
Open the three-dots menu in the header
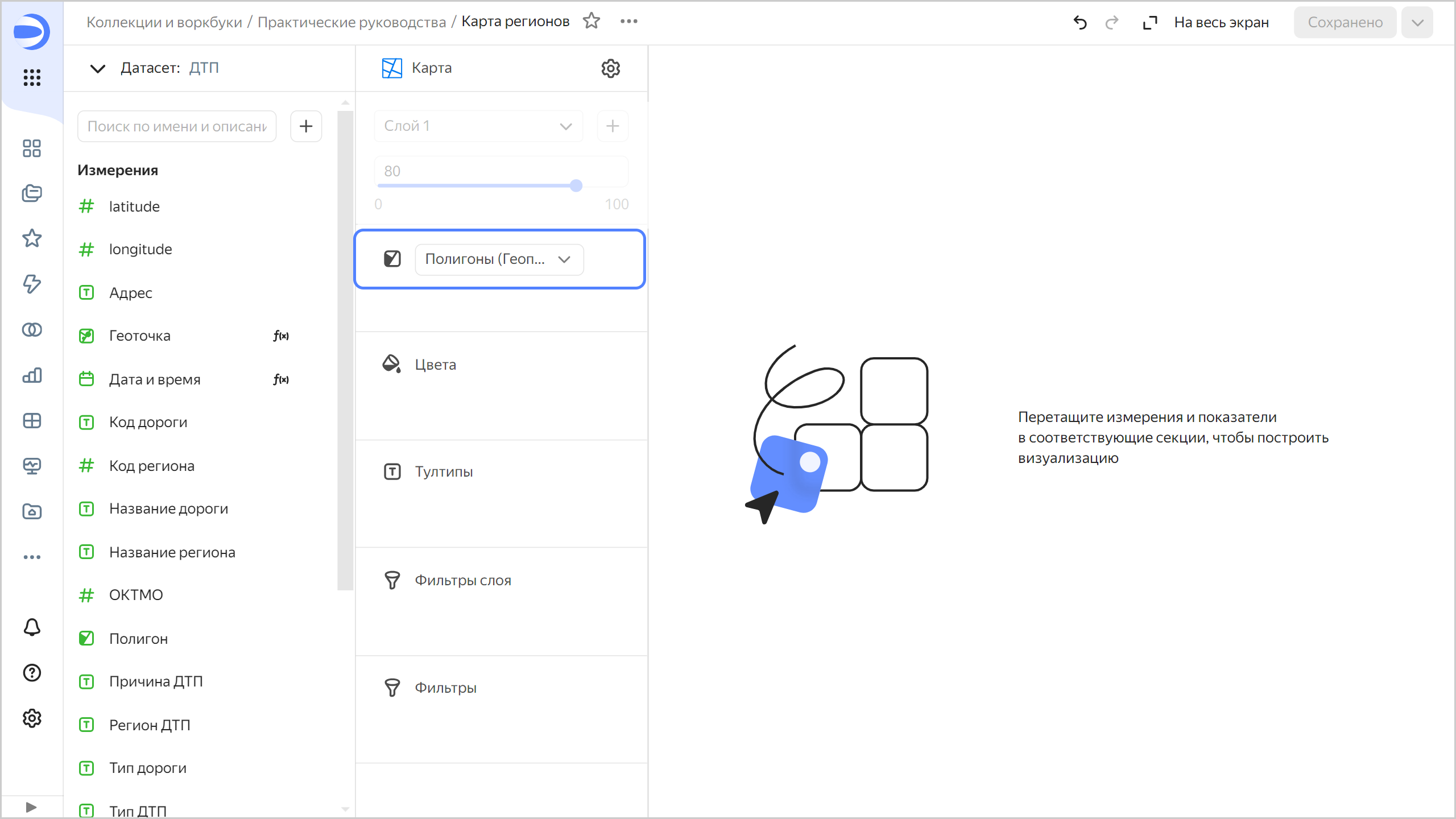(x=628, y=21)
